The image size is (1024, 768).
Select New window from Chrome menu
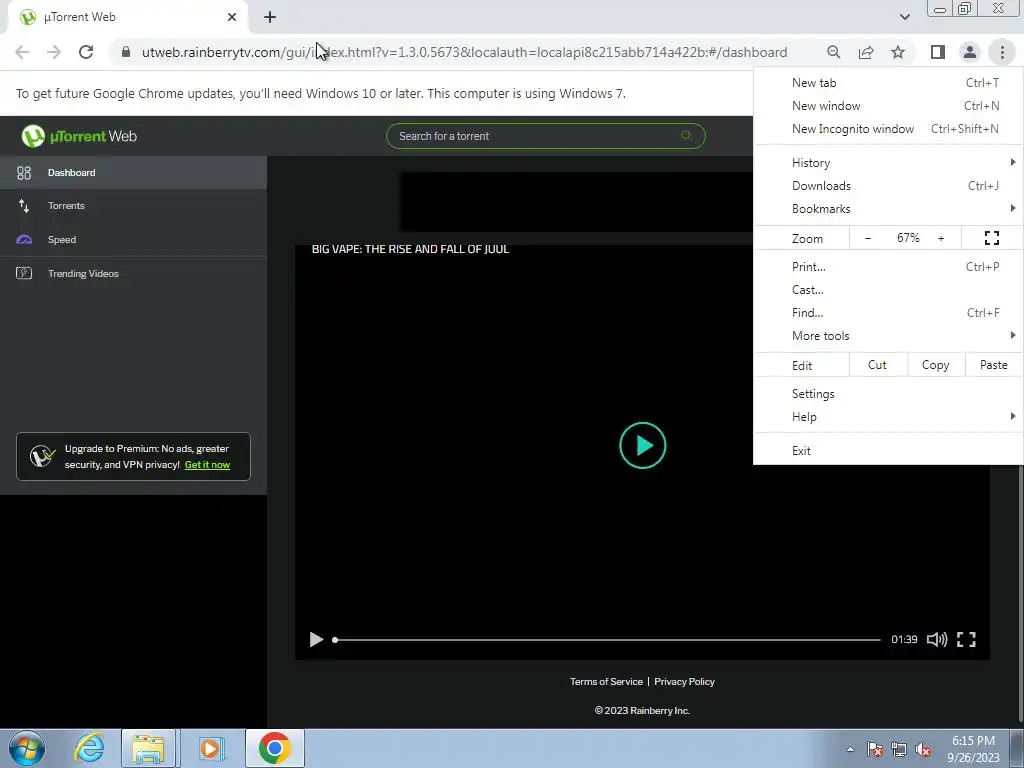[x=888, y=106]
